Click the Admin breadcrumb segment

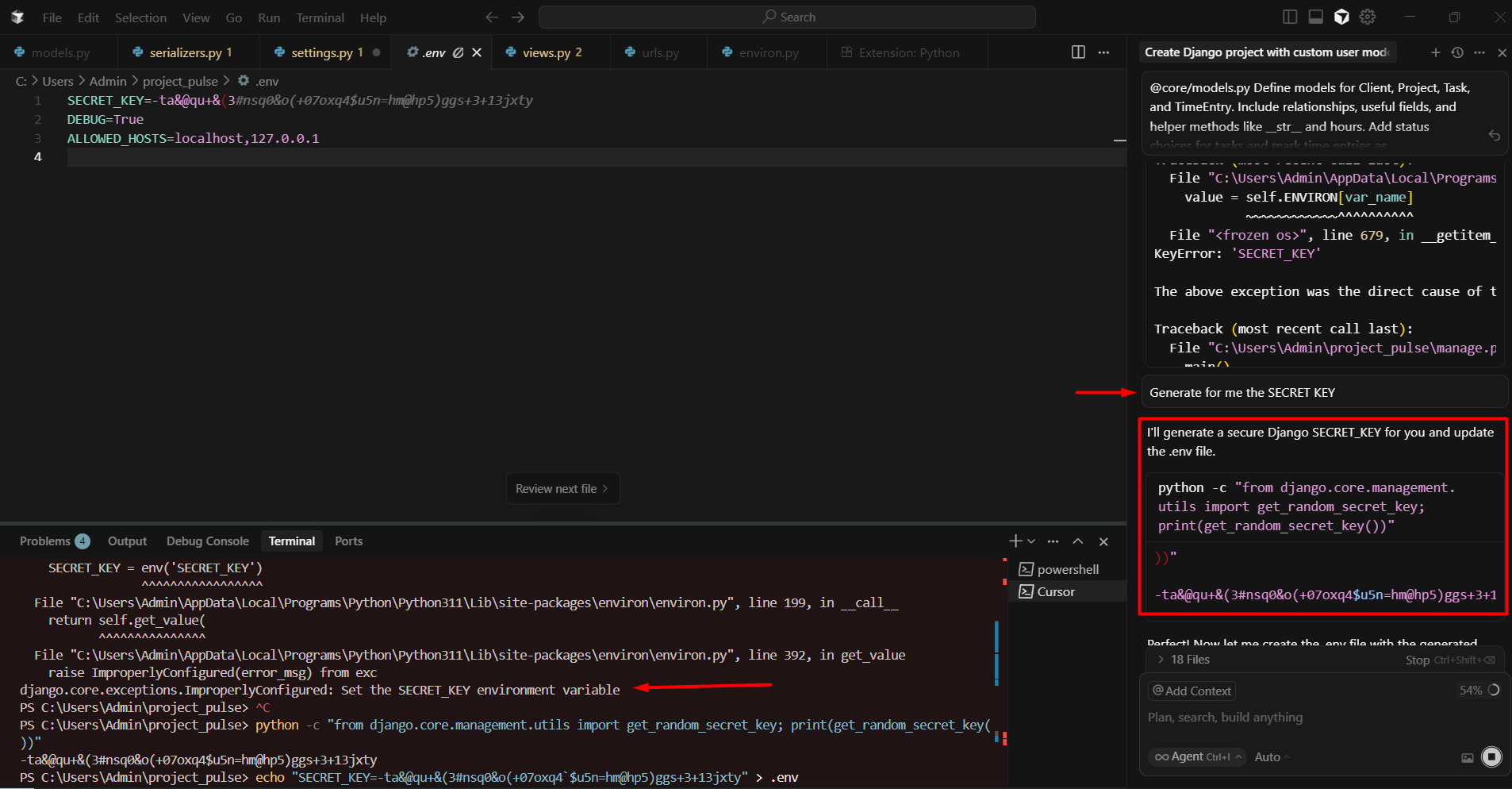point(108,81)
